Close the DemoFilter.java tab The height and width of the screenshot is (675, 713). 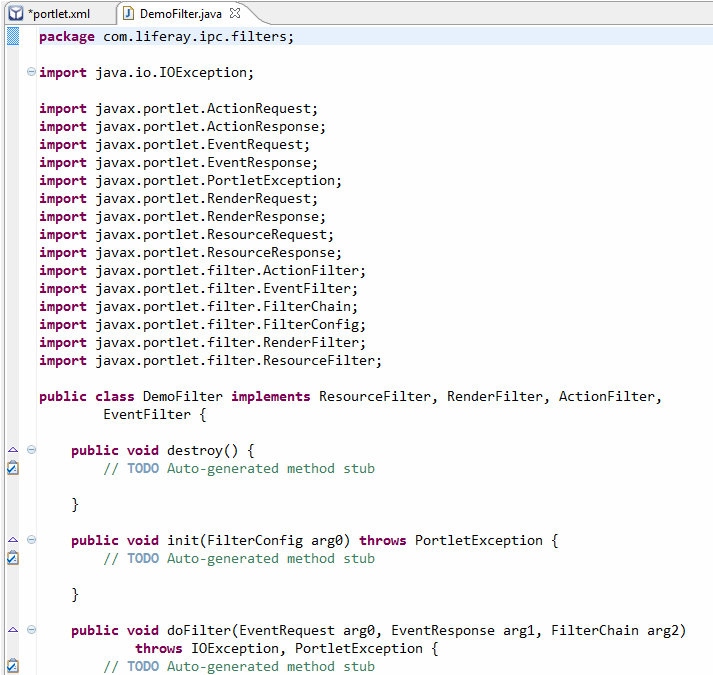(235, 13)
